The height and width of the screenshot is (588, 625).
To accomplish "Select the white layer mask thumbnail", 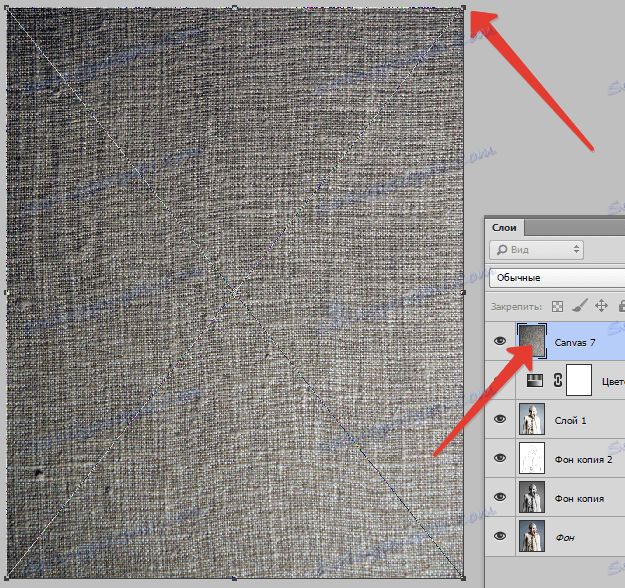I will (x=579, y=380).
